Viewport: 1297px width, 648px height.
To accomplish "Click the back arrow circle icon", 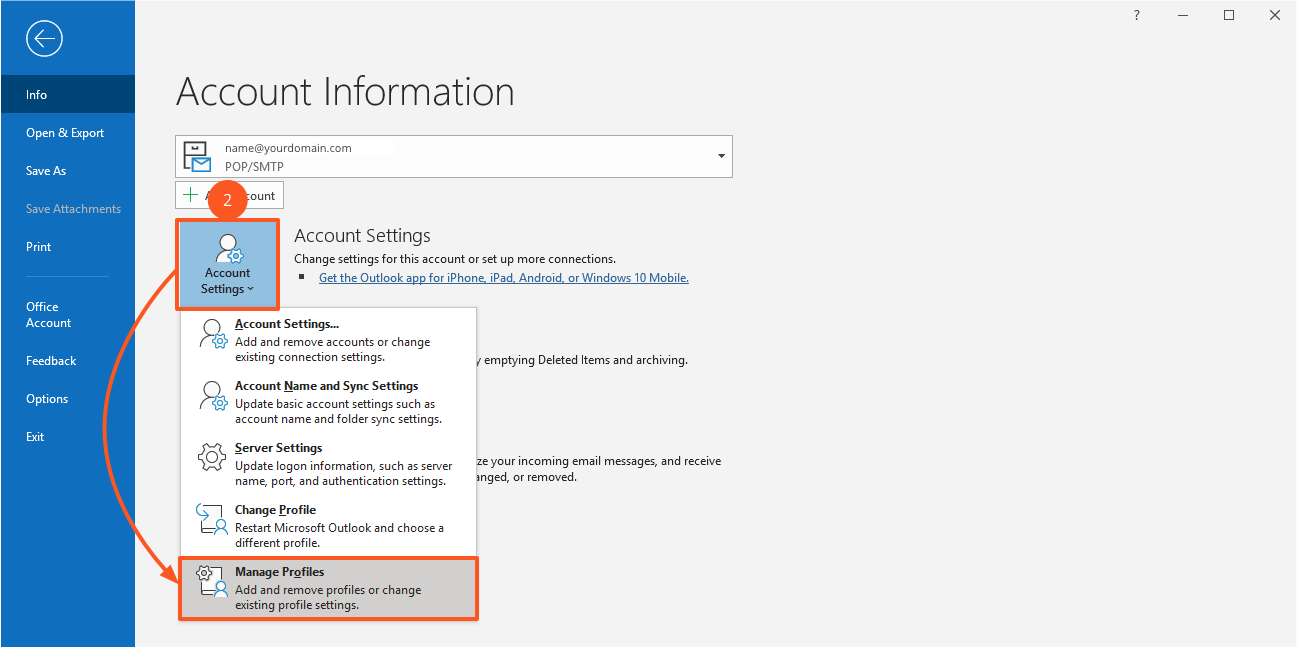I will coord(45,39).
